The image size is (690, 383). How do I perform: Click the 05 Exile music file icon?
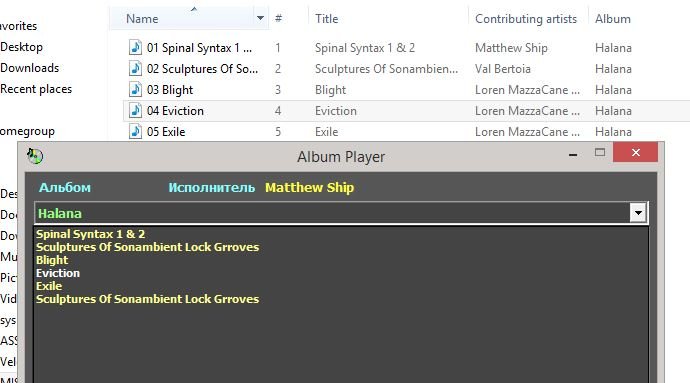pos(135,132)
